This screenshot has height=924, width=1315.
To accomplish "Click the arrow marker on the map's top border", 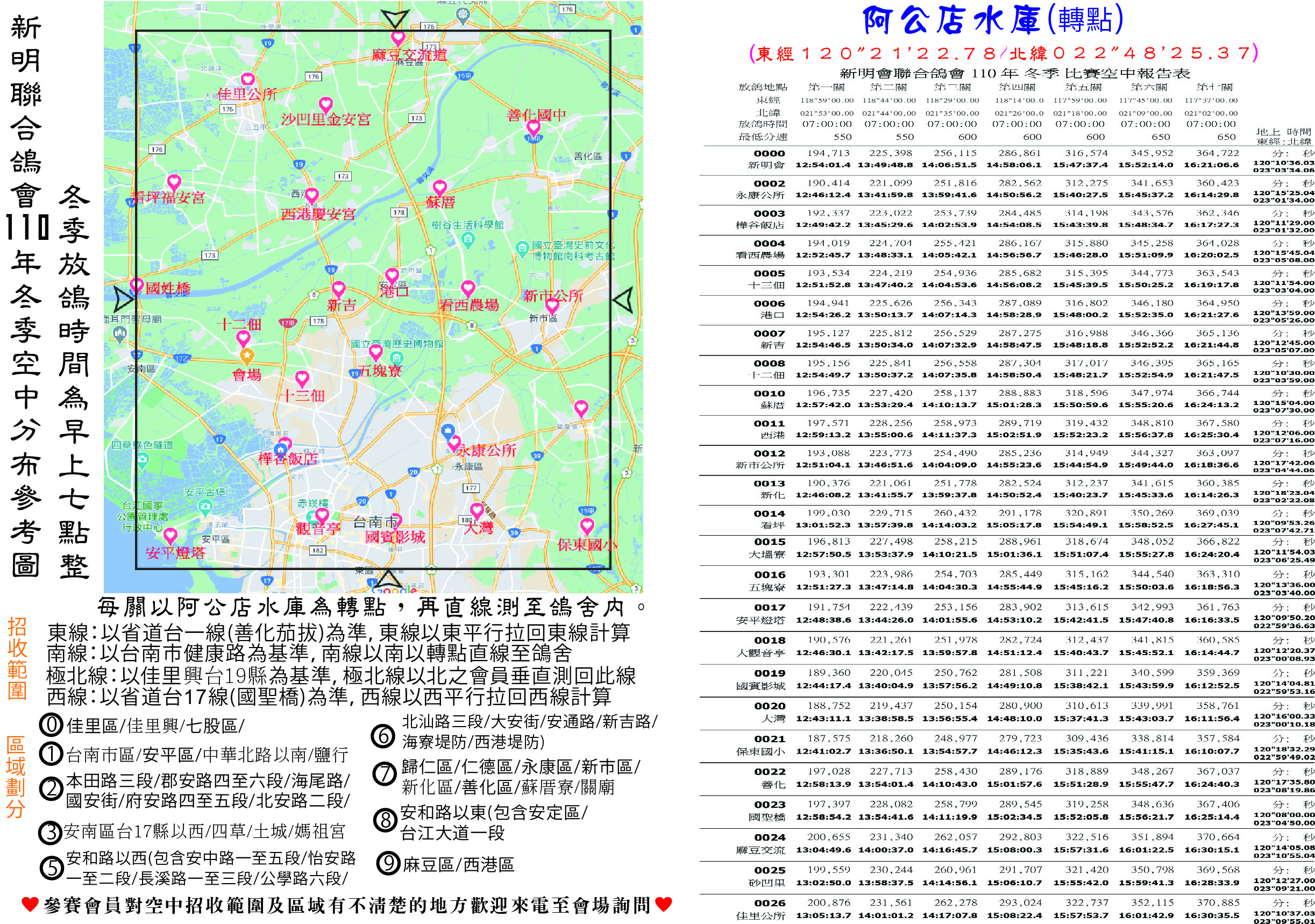I will click(x=395, y=19).
